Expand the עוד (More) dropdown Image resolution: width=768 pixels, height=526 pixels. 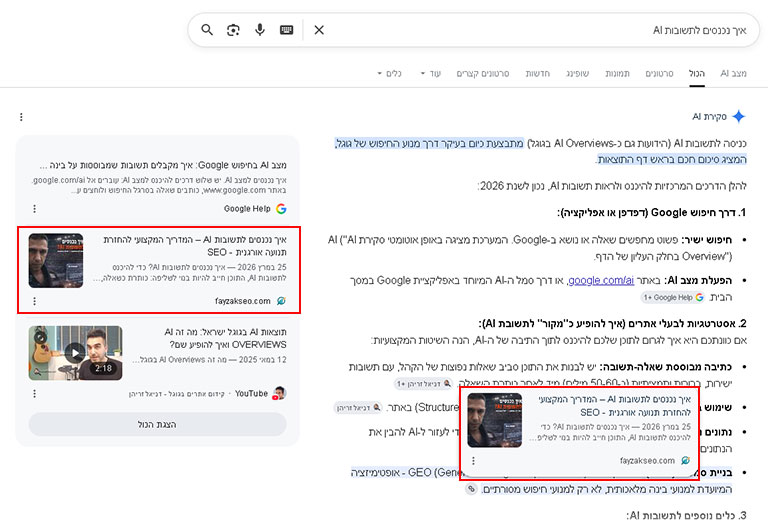[431, 73]
